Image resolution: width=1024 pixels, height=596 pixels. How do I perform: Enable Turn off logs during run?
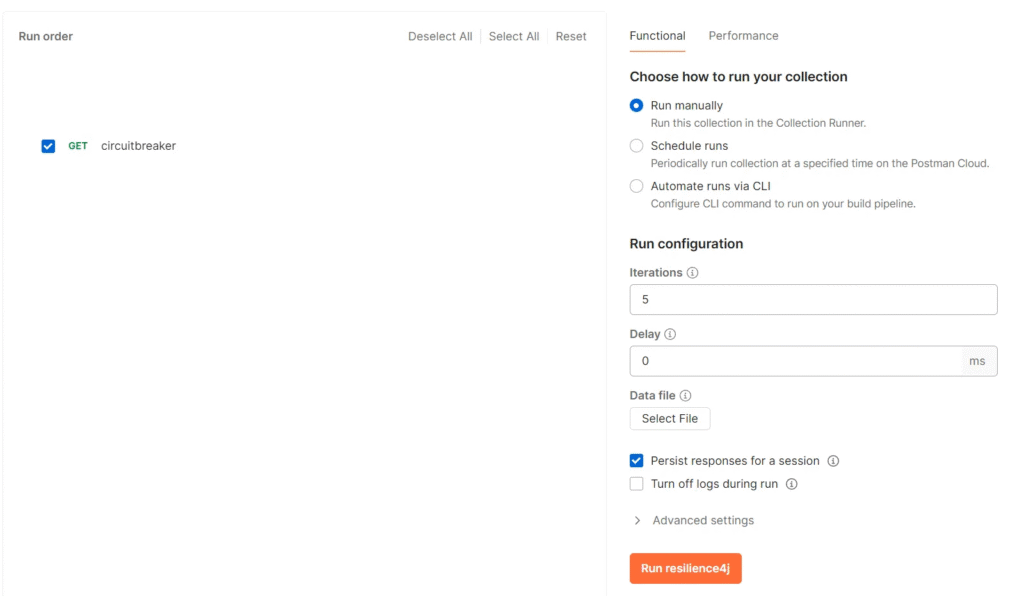637,484
